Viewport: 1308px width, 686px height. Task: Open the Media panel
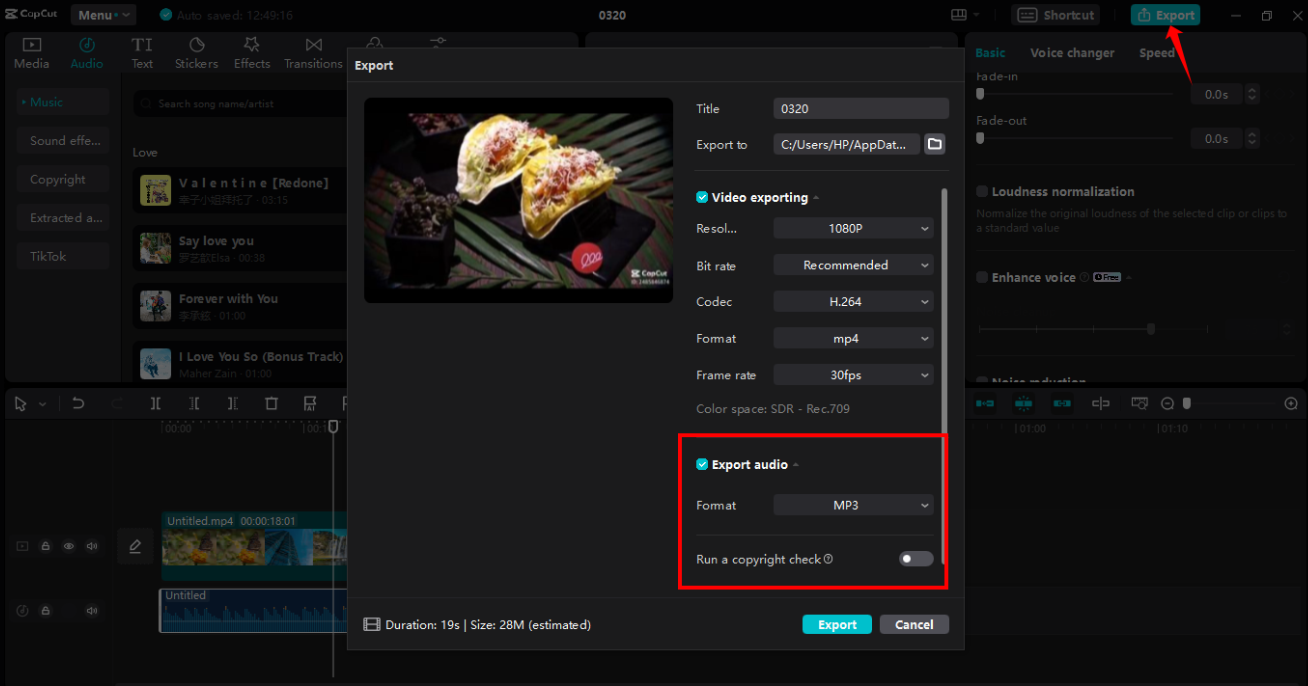tap(31, 53)
